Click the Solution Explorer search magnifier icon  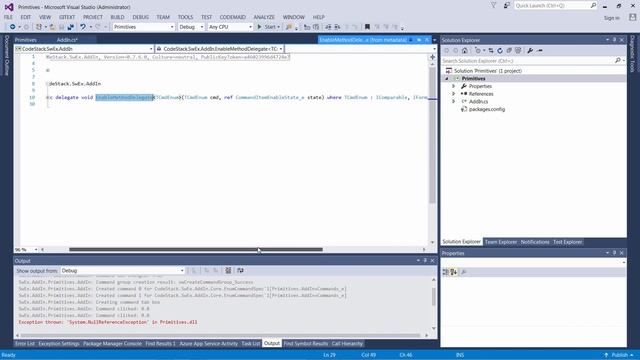click(x=618, y=60)
